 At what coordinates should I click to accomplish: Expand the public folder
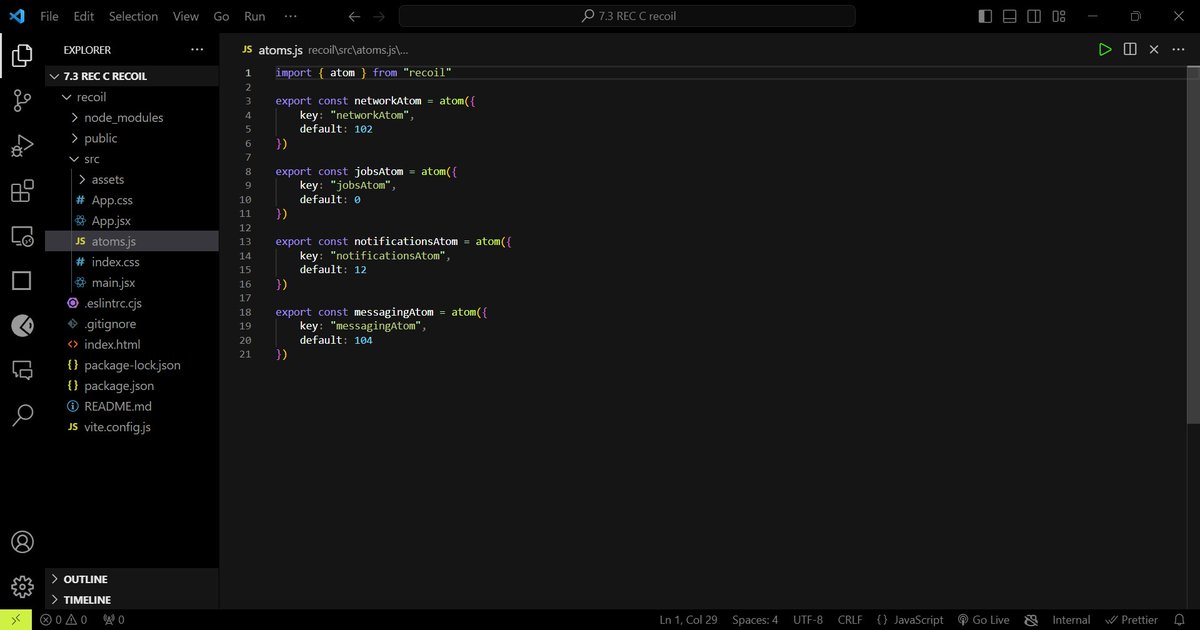pos(132,138)
